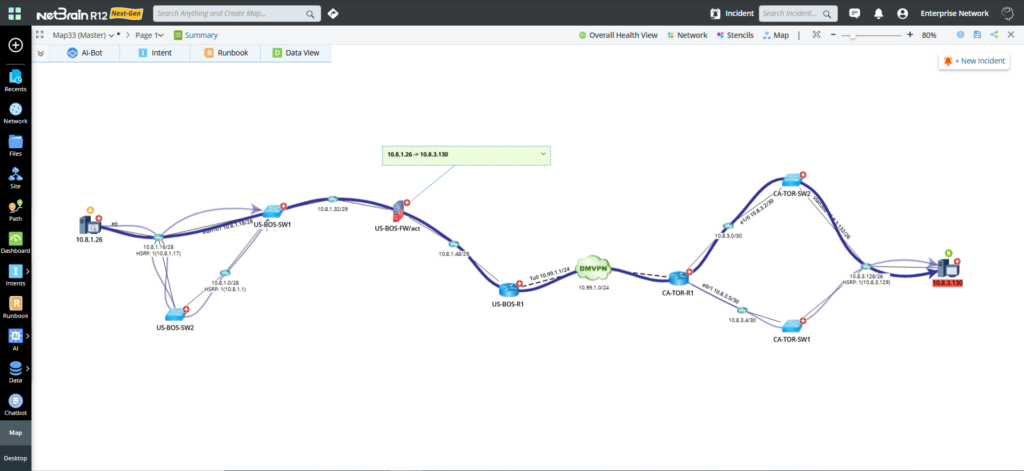
Task: Select the destination host 10.8.3.130
Action: [x=948, y=267]
